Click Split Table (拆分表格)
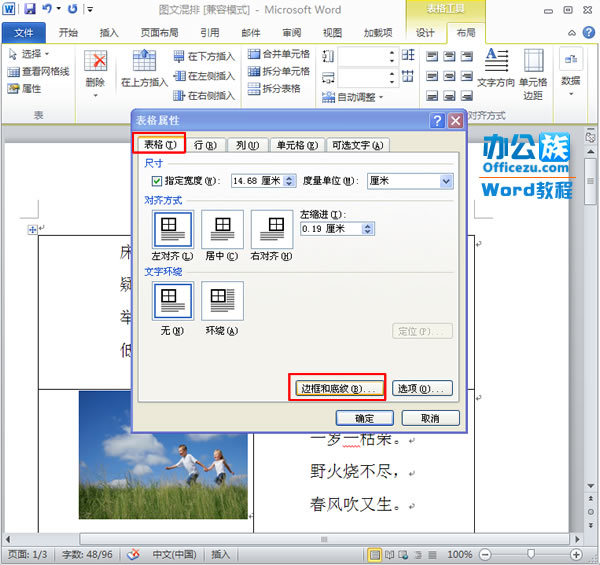Screen dimensions: 600x565 coord(274,89)
